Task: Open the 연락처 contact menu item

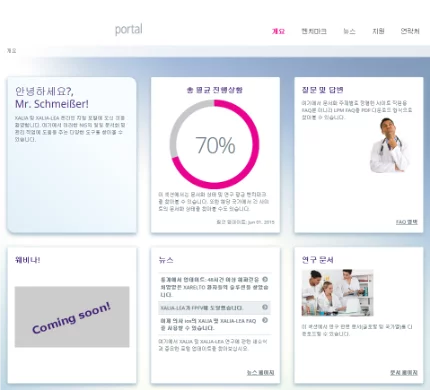Action: (410, 31)
